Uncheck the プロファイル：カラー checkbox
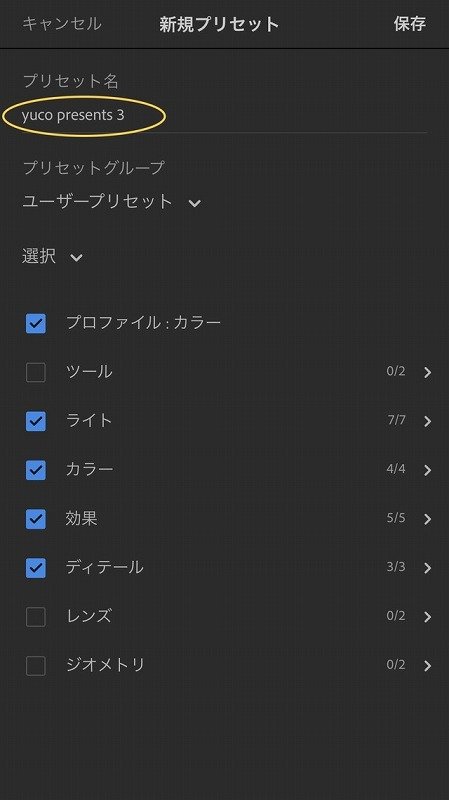The height and width of the screenshot is (800, 449). [x=36, y=323]
